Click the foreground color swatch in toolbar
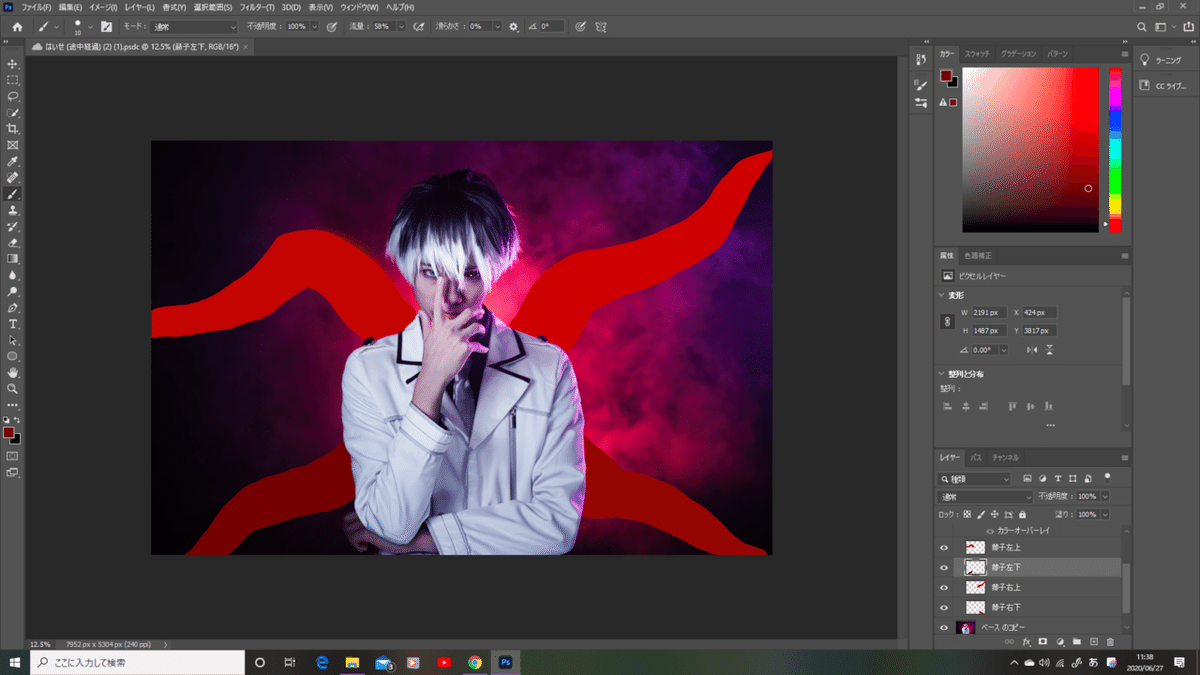 tap(9, 433)
